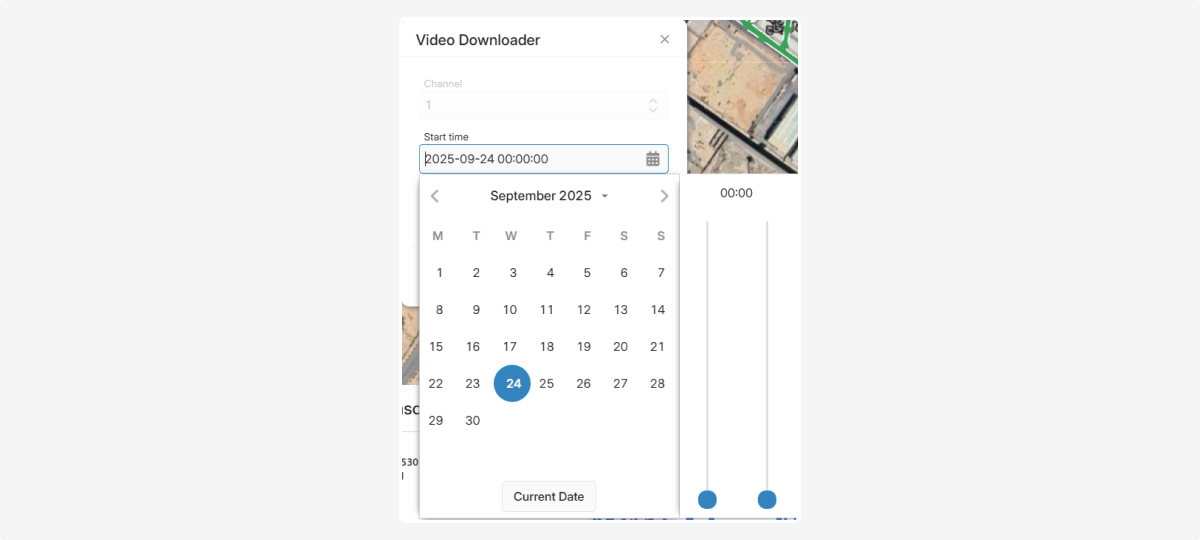Click the left vertical time slider handle

[x=707, y=499]
